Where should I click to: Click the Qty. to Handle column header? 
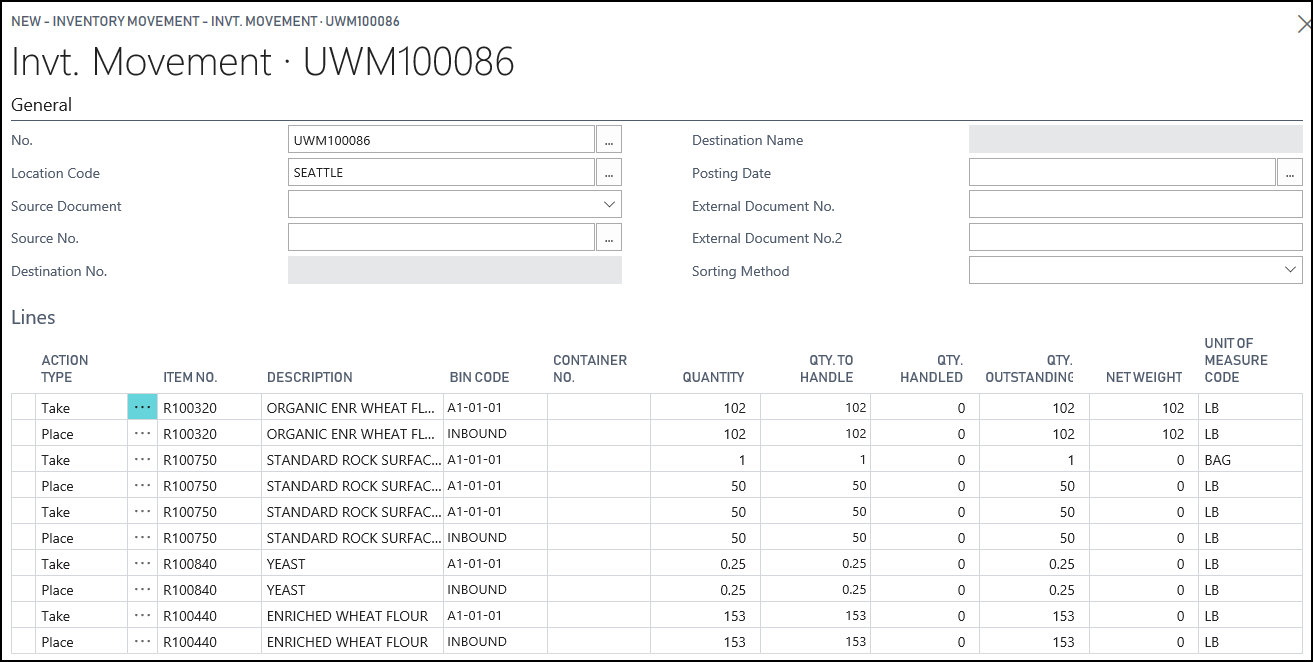pyautogui.click(x=830, y=369)
